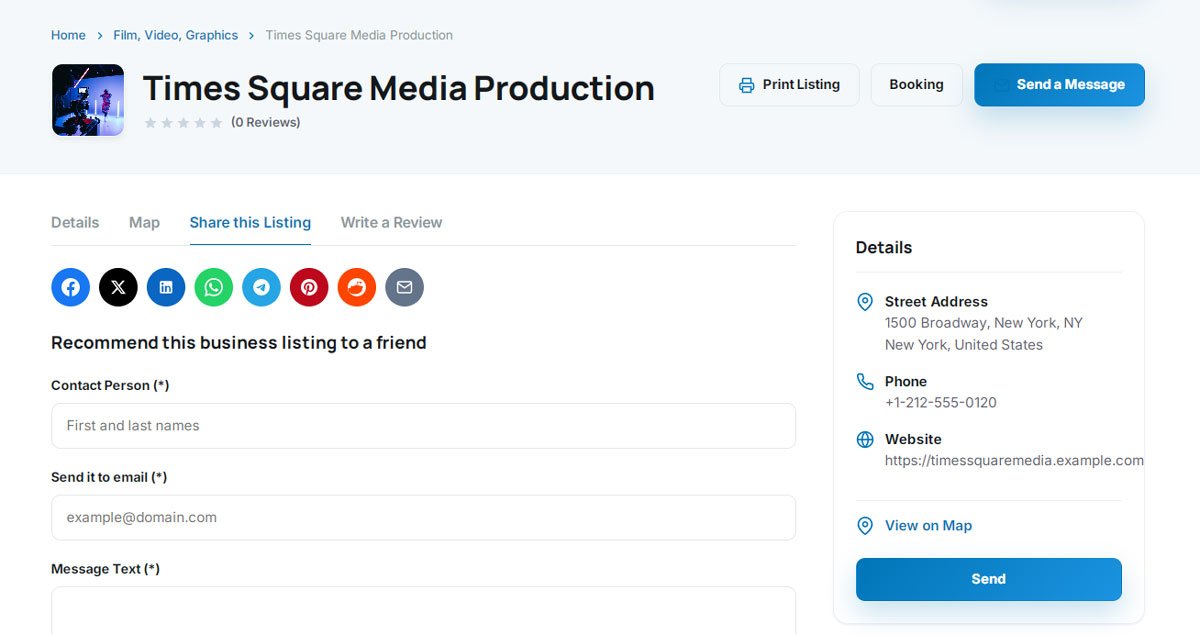Click the breadcrumb text Times Square Media Production
The width and height of the screenshot is (1200, 635).
coord(359,35)
